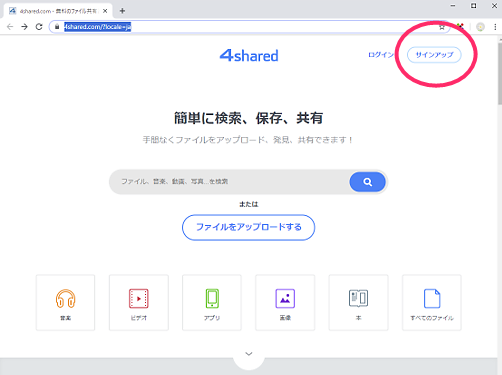Click the ログイン login link
This screenshot has height=375, width=502.
click(381, 55)
